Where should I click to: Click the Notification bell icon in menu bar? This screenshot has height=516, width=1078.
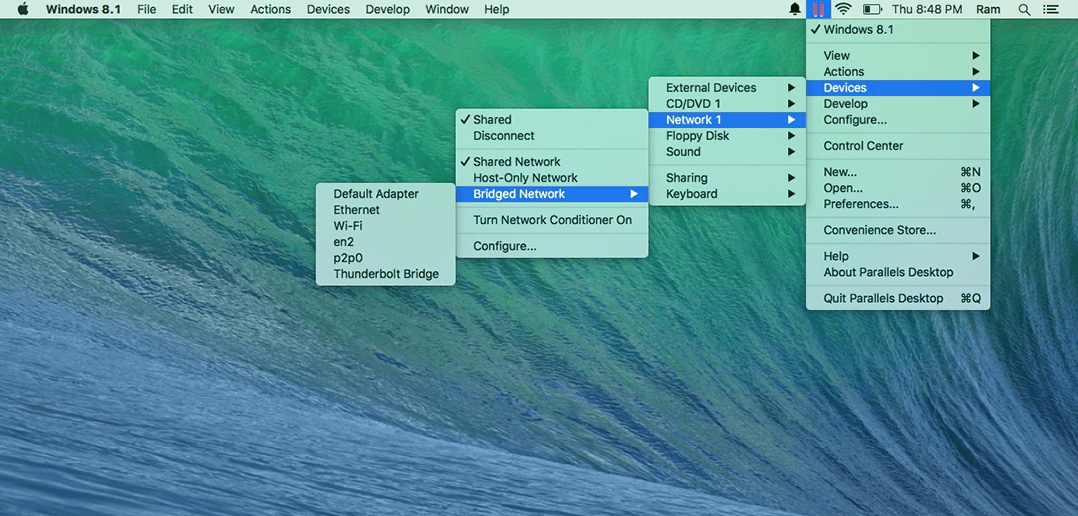[795, 9]
